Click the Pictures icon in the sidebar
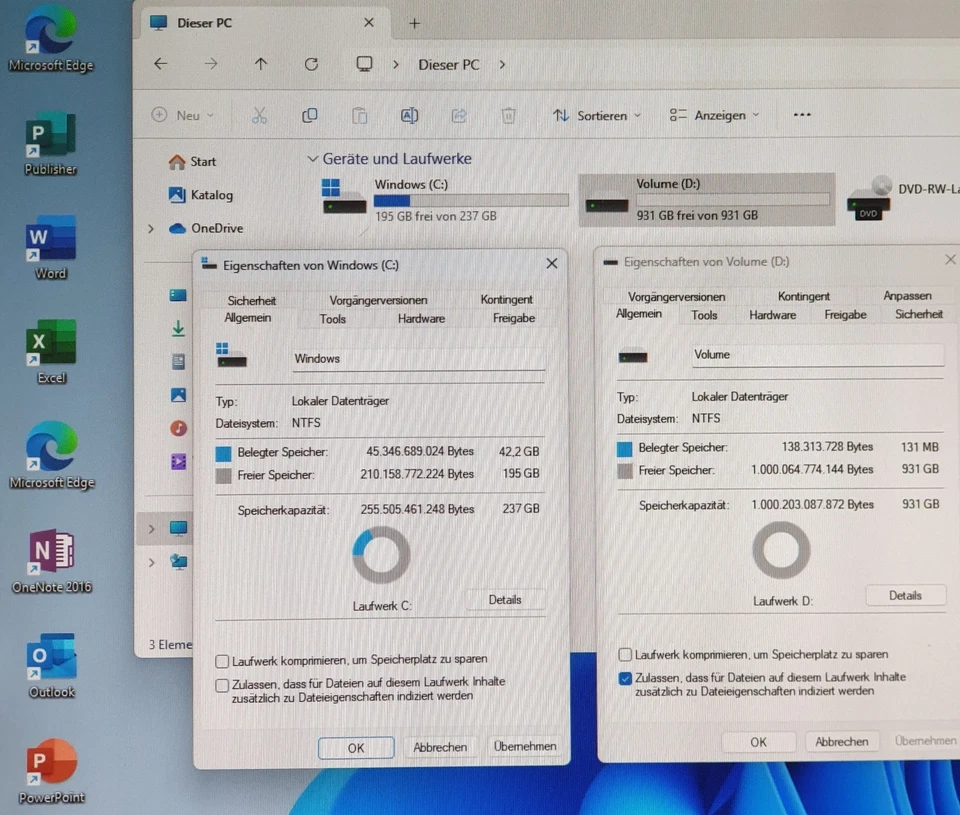The width and height of the screenshot is (960, 815). tap(179, 394)
